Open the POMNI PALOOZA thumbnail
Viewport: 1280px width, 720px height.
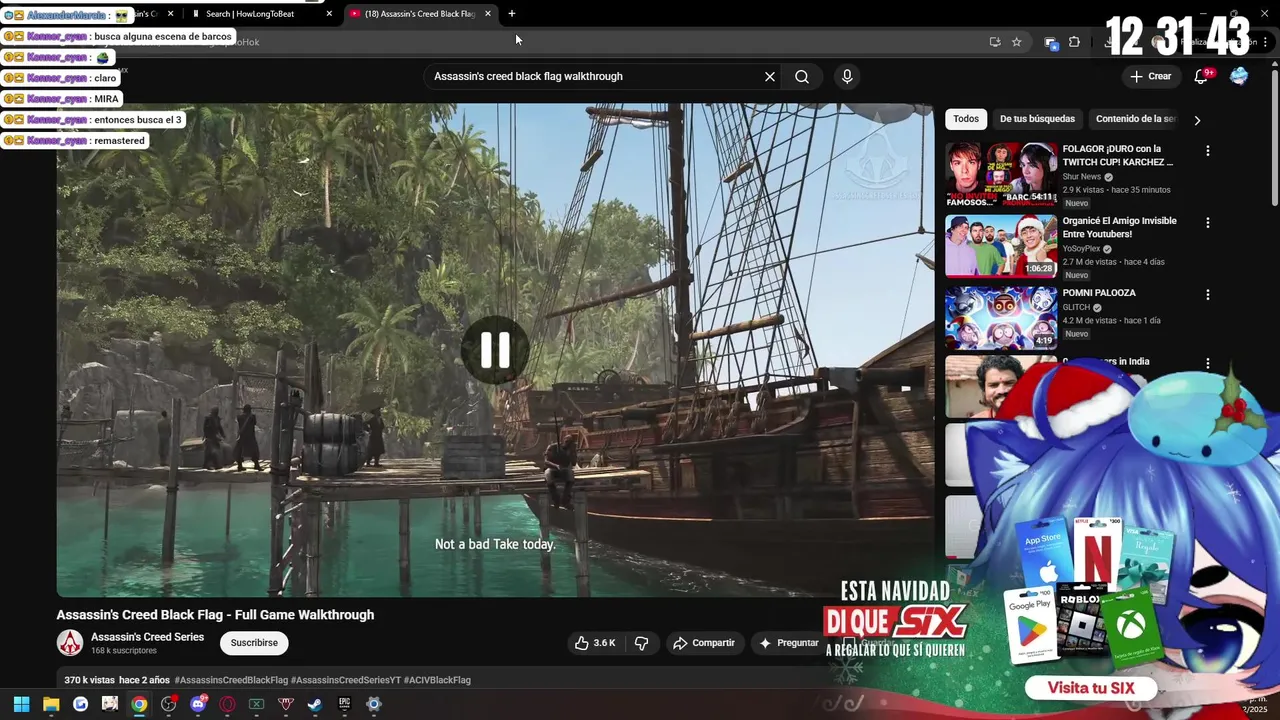coord(1001,318)
